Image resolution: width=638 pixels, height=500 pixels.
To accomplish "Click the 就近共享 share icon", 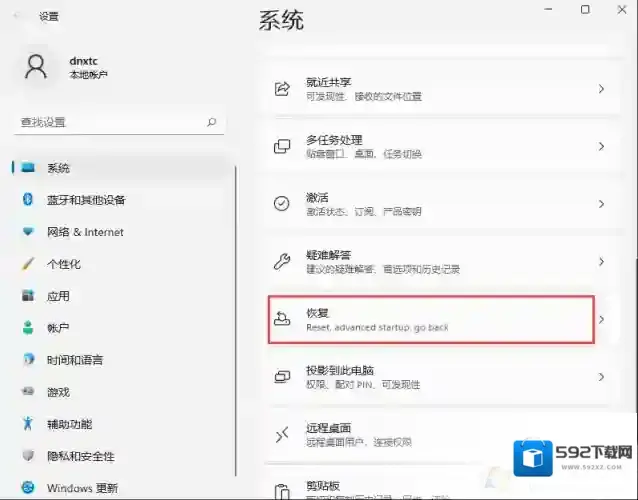I will pos(282,89).
